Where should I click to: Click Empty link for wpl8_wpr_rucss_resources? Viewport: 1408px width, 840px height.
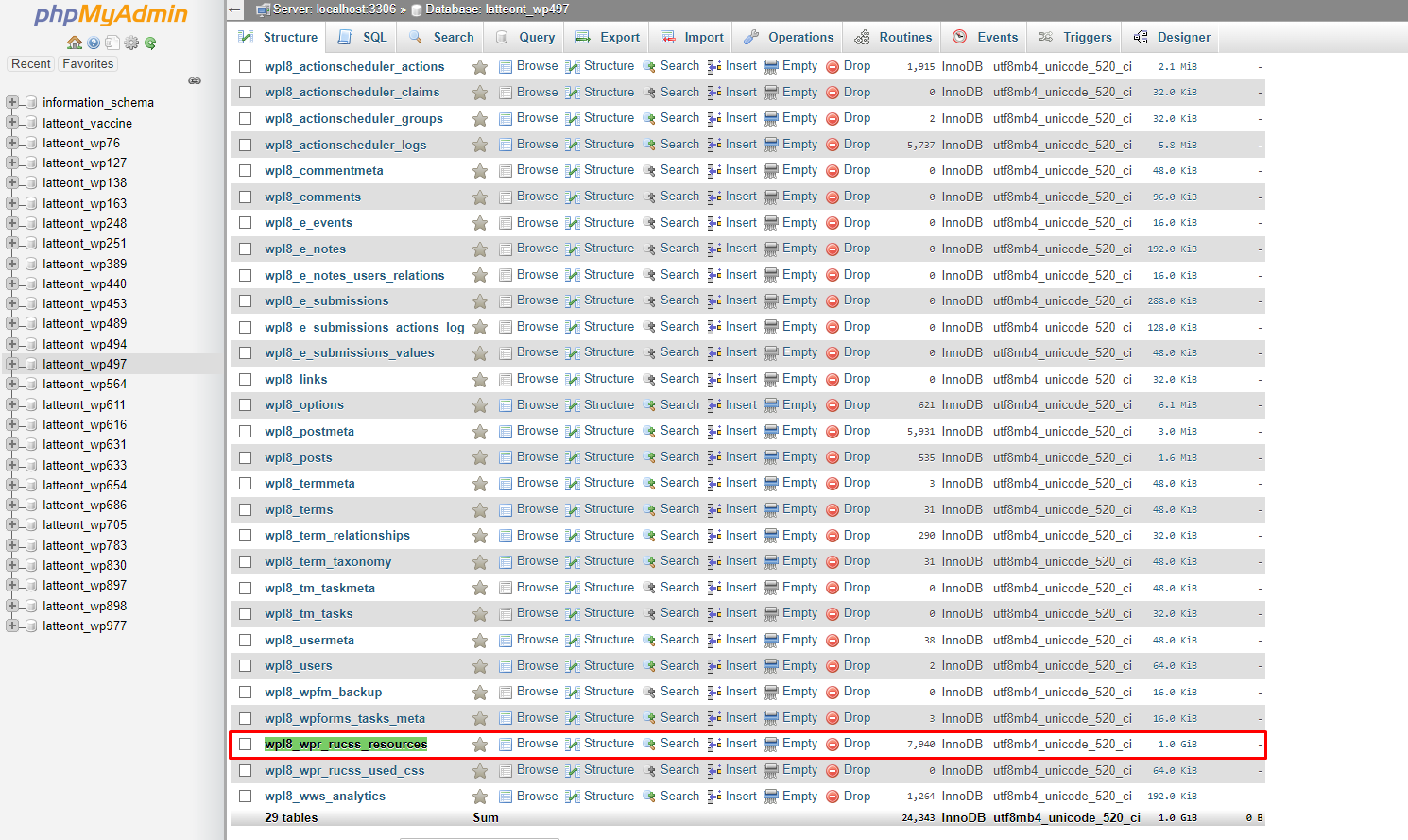tap(799, 744)
